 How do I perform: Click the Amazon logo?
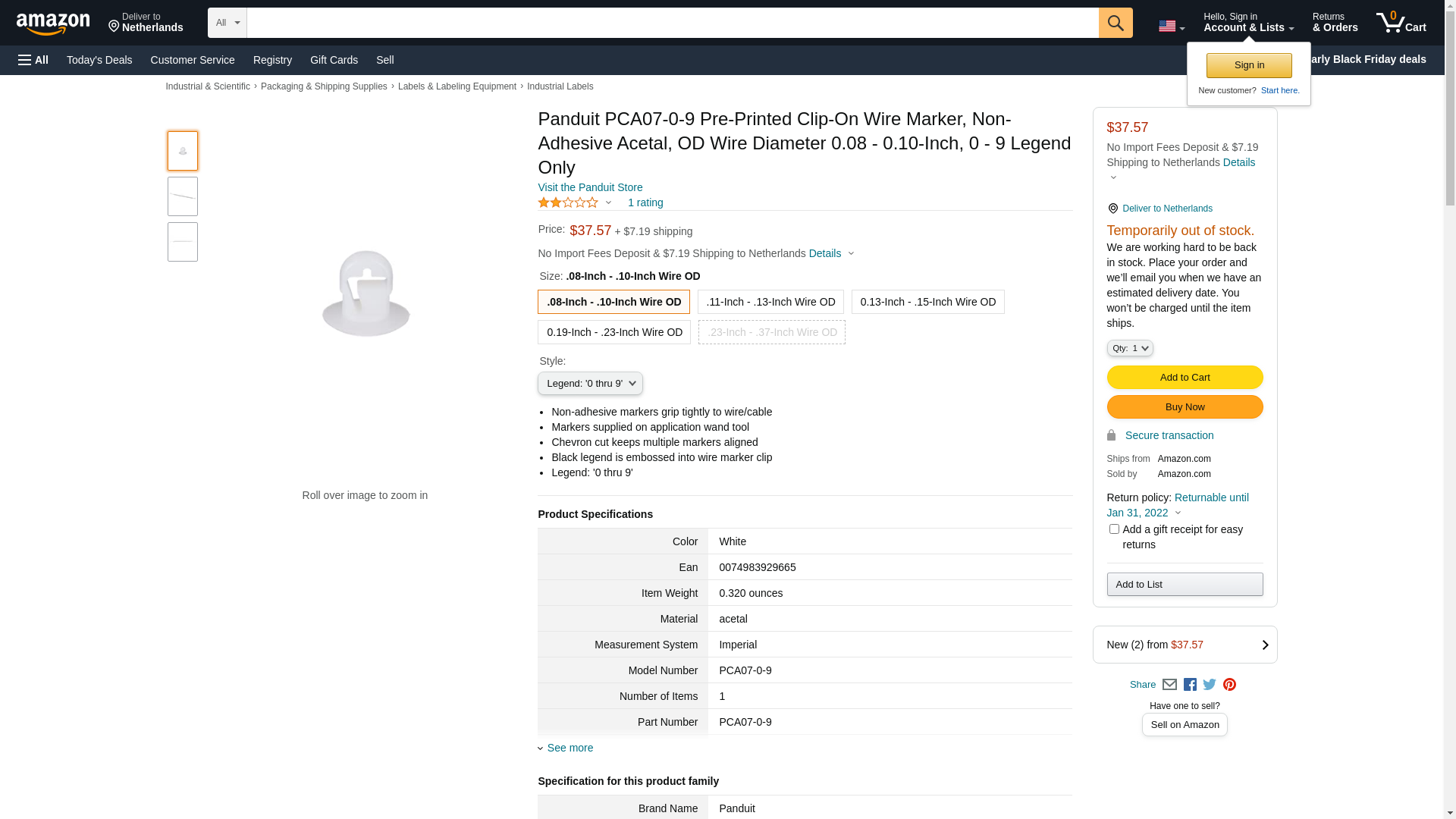[x=53, y=24]
